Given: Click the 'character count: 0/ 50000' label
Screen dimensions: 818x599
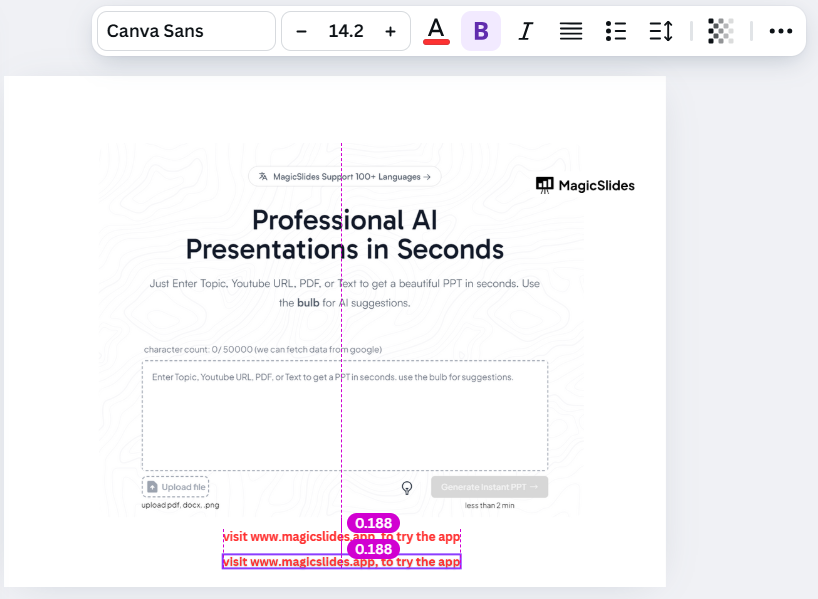Looking at the screenshot, I should coord(263,350).
